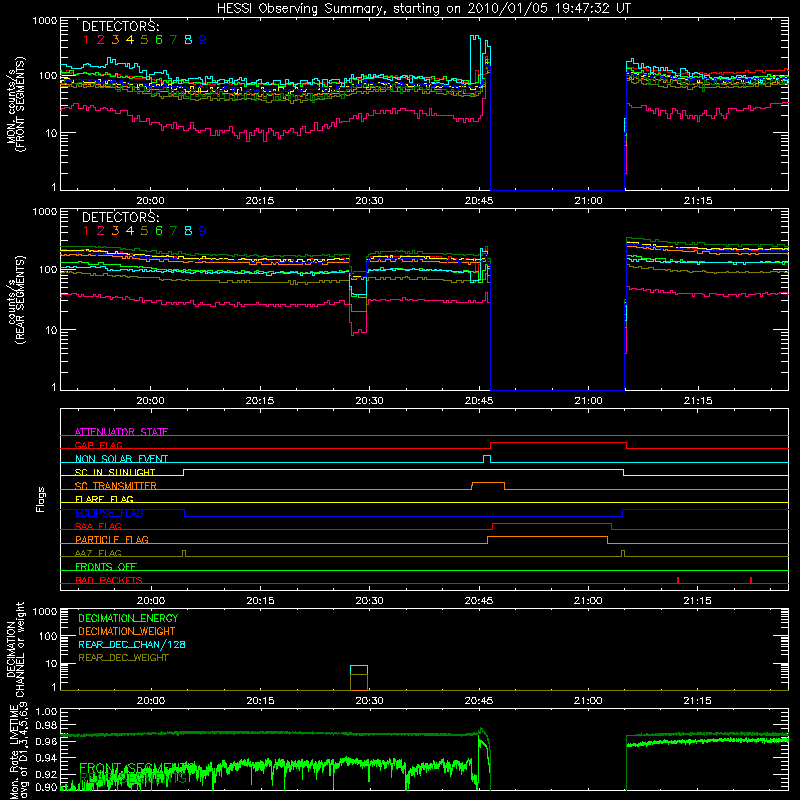
Task: Click the front segments MON. counts/s axis title
Action: tap(15, 104)
